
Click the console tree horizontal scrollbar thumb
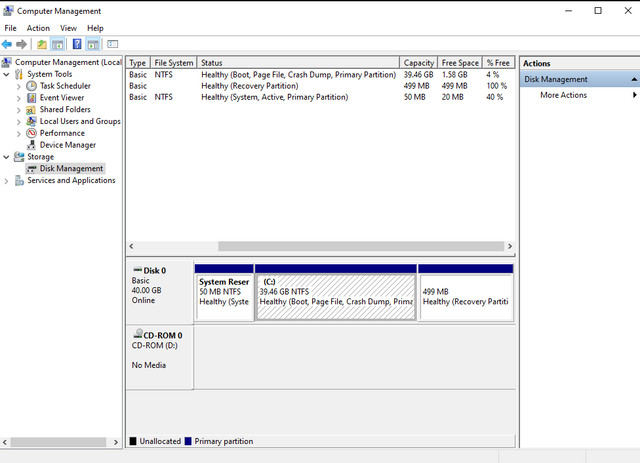point(58,442)
